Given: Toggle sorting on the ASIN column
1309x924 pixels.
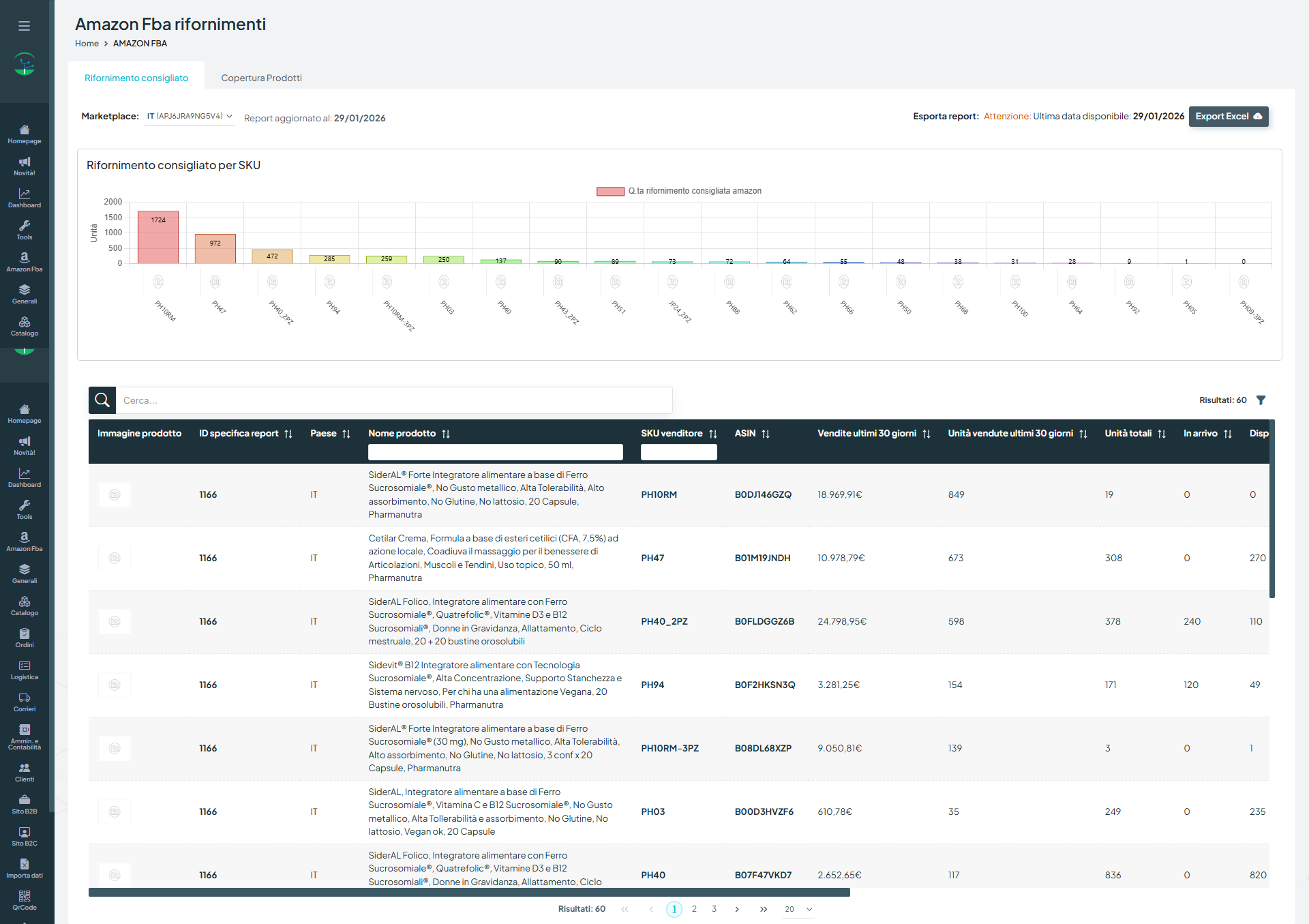Looking at the screenshot, I should (x=766, y=433).
